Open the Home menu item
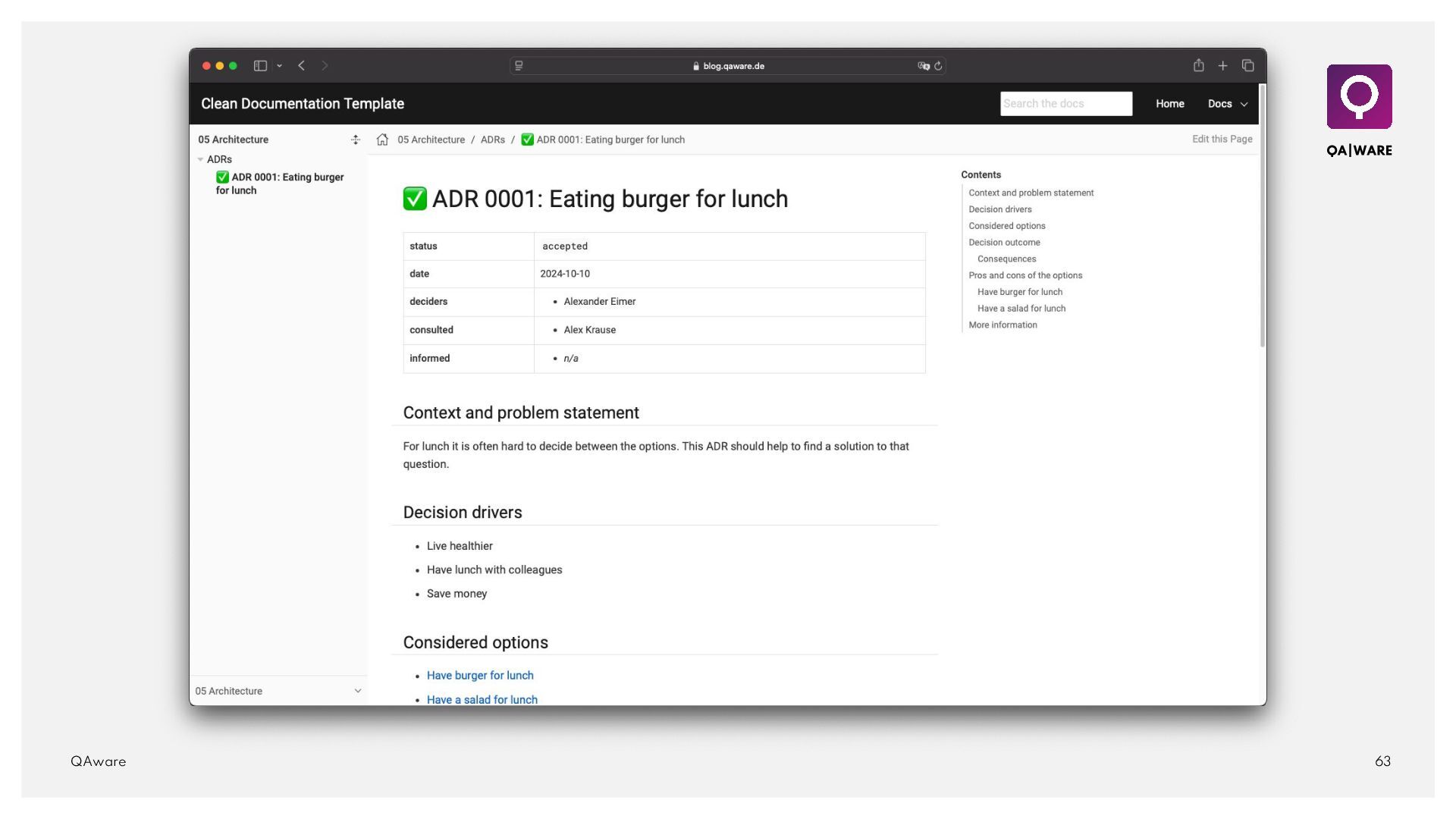Screen dimensions: 1456x819 coord(1170,104)
